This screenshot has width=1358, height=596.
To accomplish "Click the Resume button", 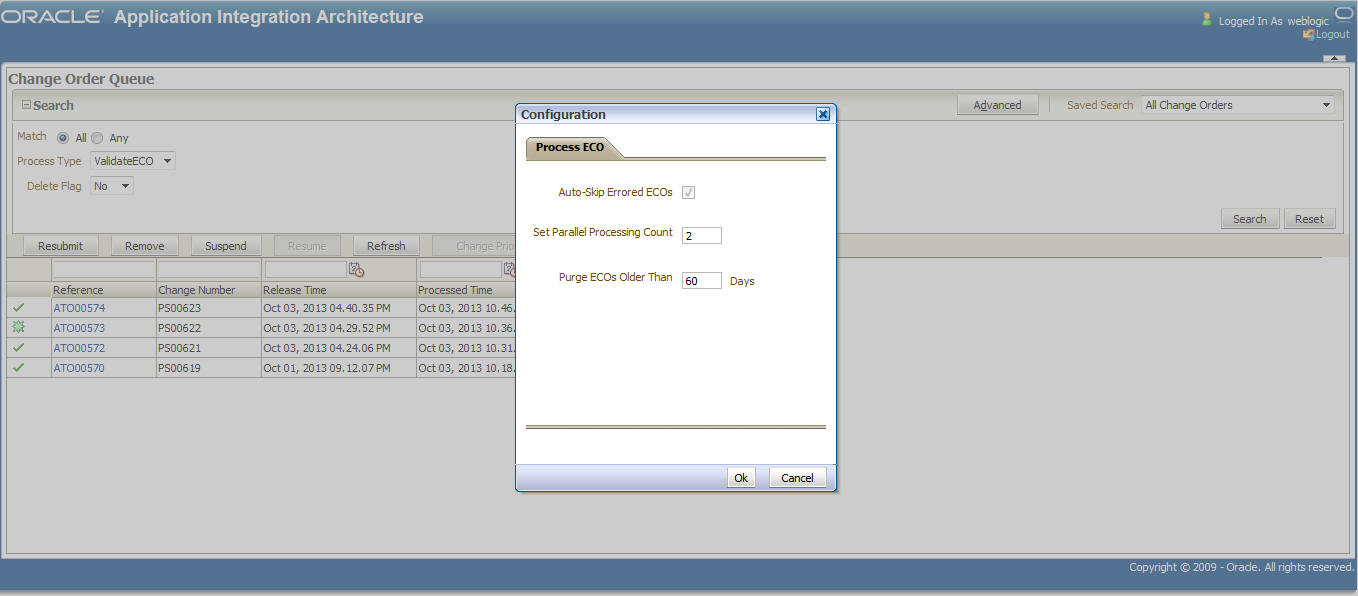I will click(307, 246).
